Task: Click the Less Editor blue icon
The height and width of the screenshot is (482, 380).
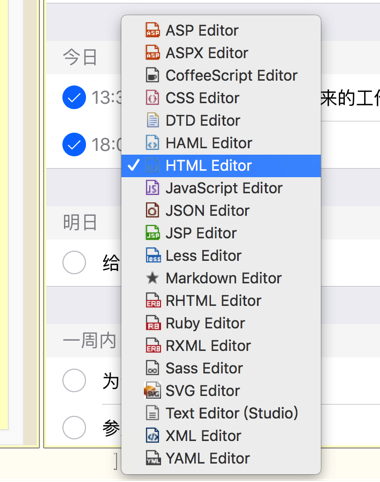Action: [x=153, y=255]
